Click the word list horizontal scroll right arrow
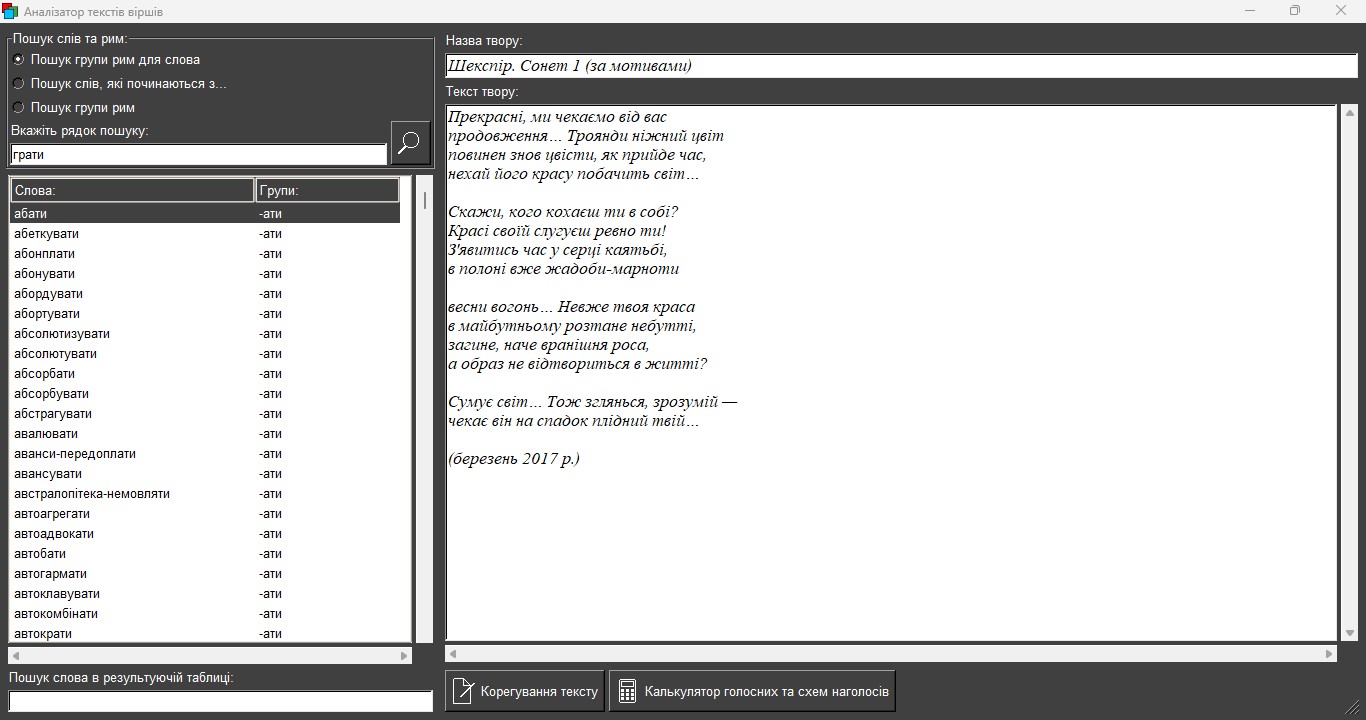Viewport: 1366px width, 720px height. click(404, 656)
